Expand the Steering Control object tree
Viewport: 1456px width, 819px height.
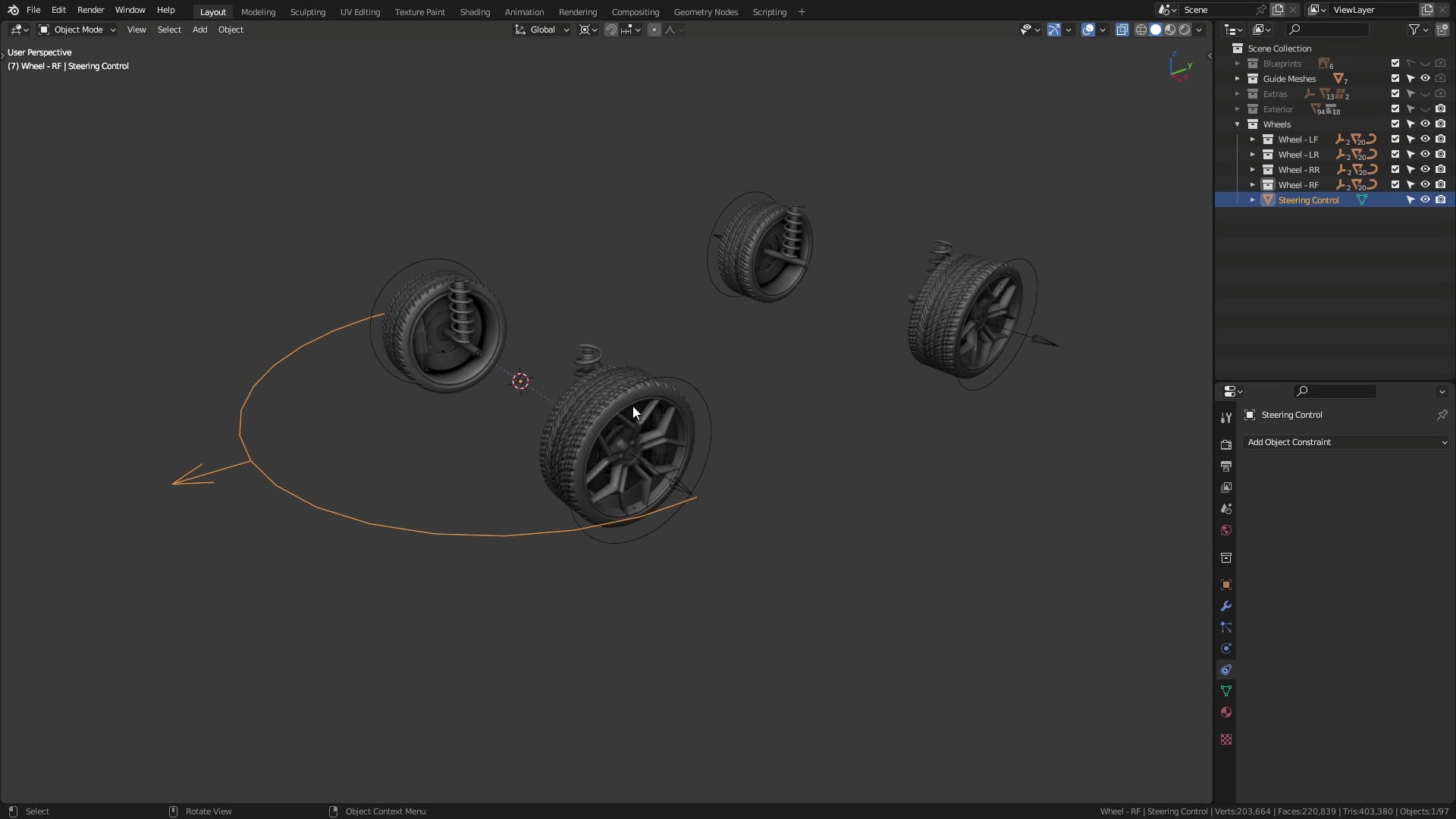tap(1253, 200)
